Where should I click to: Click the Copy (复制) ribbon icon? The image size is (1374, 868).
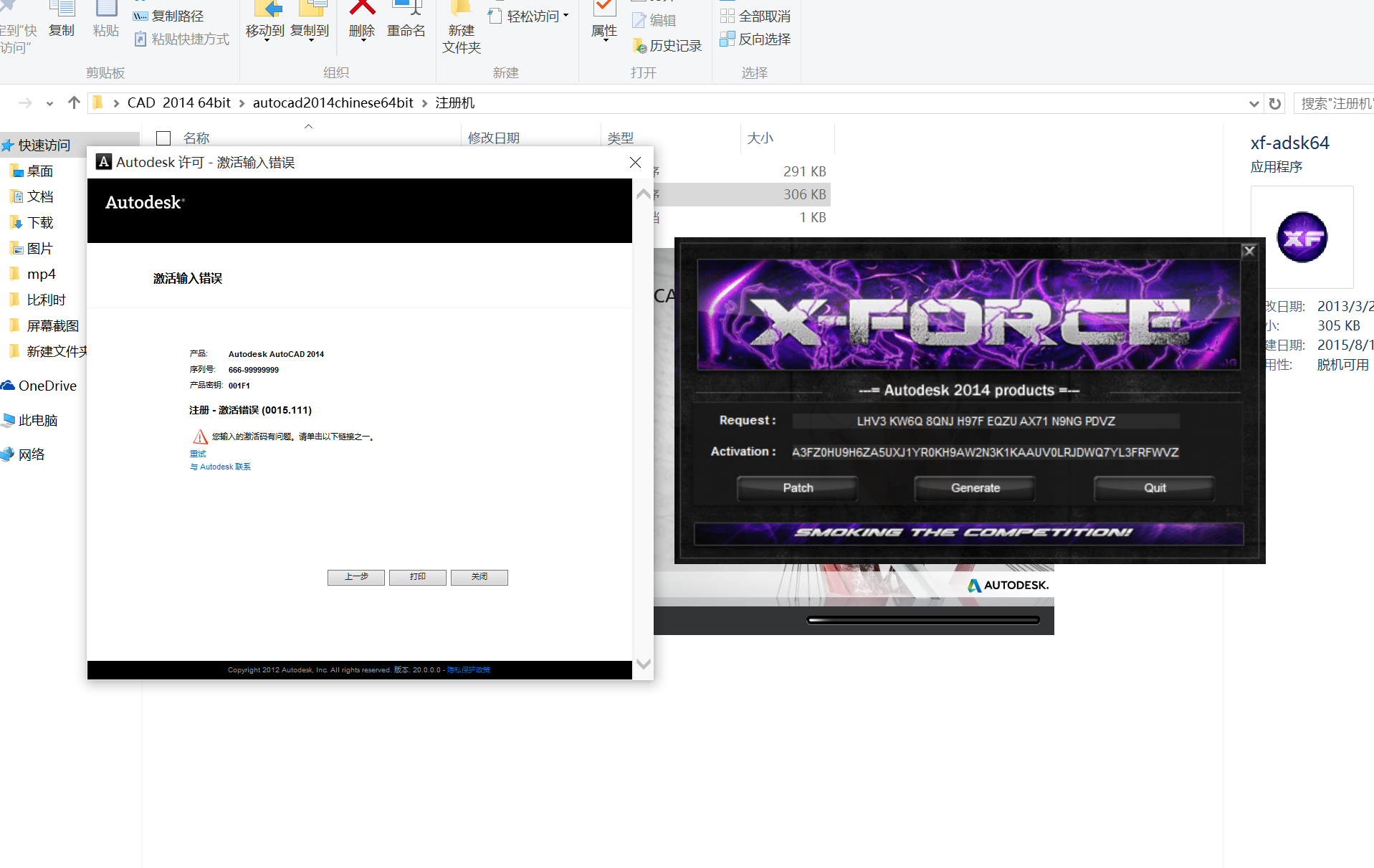62,19
